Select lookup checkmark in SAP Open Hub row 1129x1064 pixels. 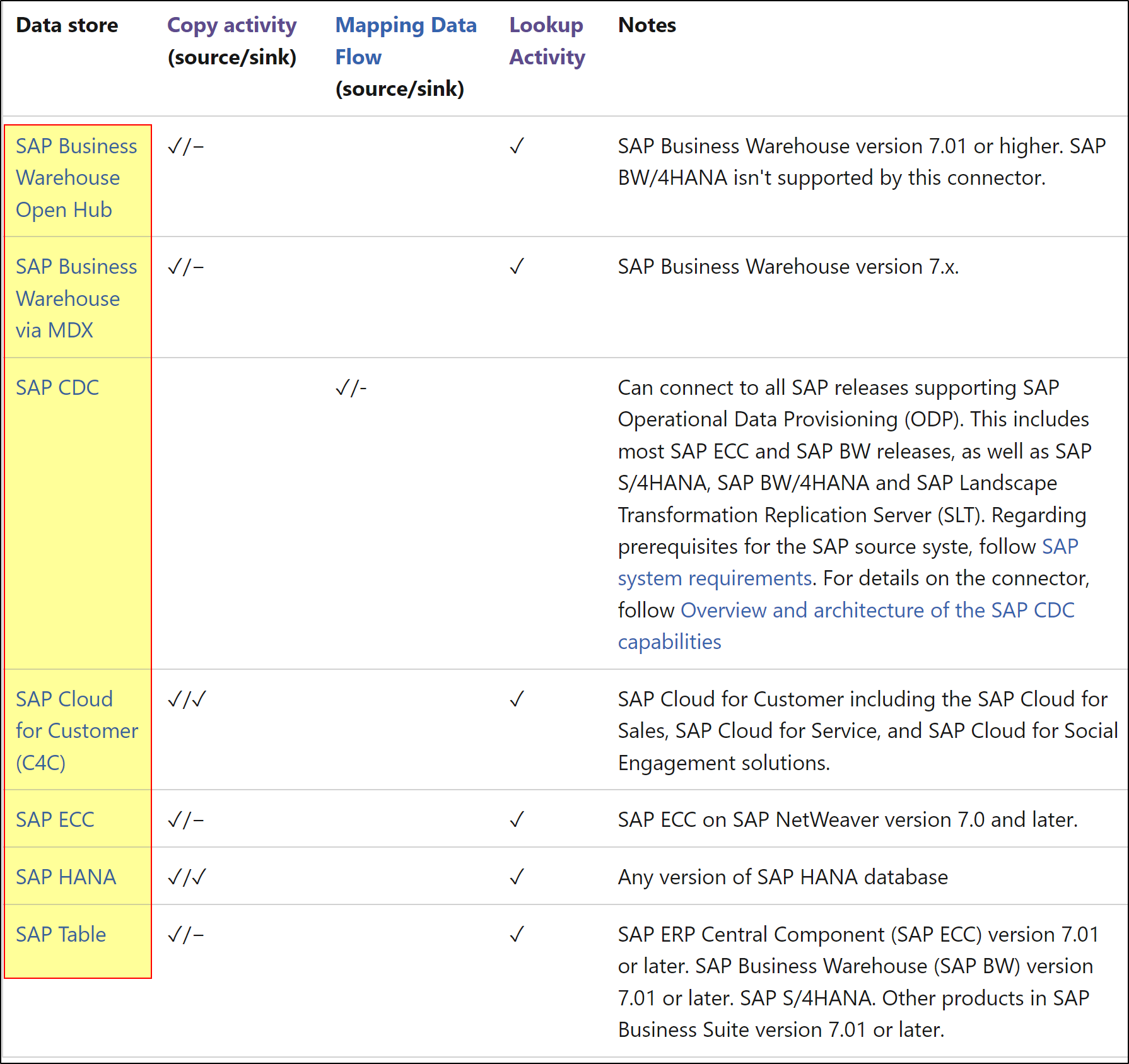[517, 146]
